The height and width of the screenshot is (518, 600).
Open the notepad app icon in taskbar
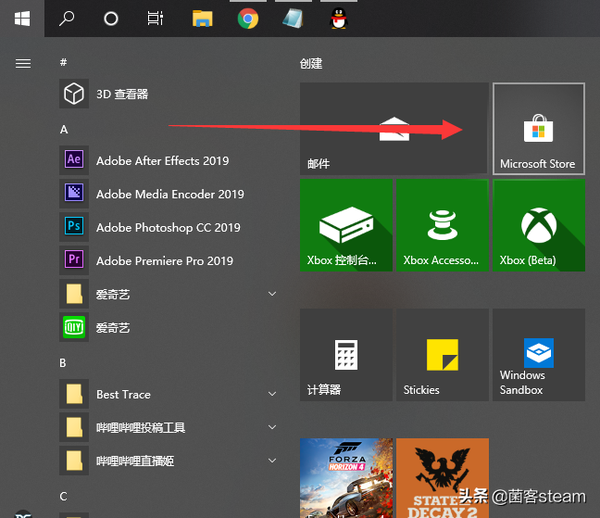pos(293,18)
